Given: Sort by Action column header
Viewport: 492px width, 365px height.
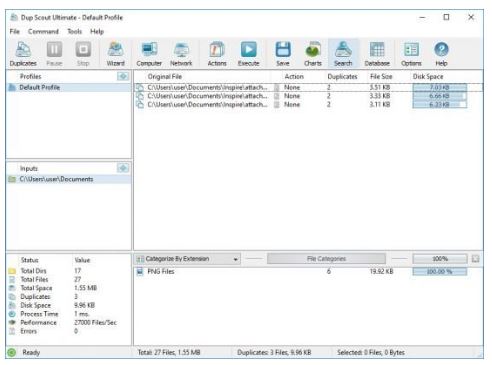Looking at the screenshot, I should [x=294, y=77].
